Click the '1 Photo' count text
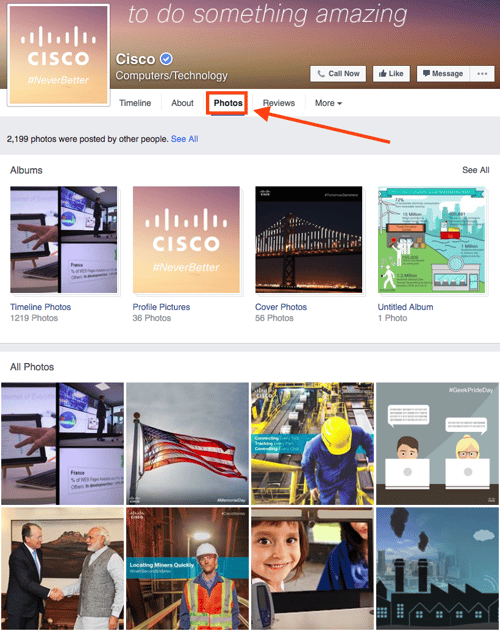This screenshot has width=500, height=631. pos(392,318)
